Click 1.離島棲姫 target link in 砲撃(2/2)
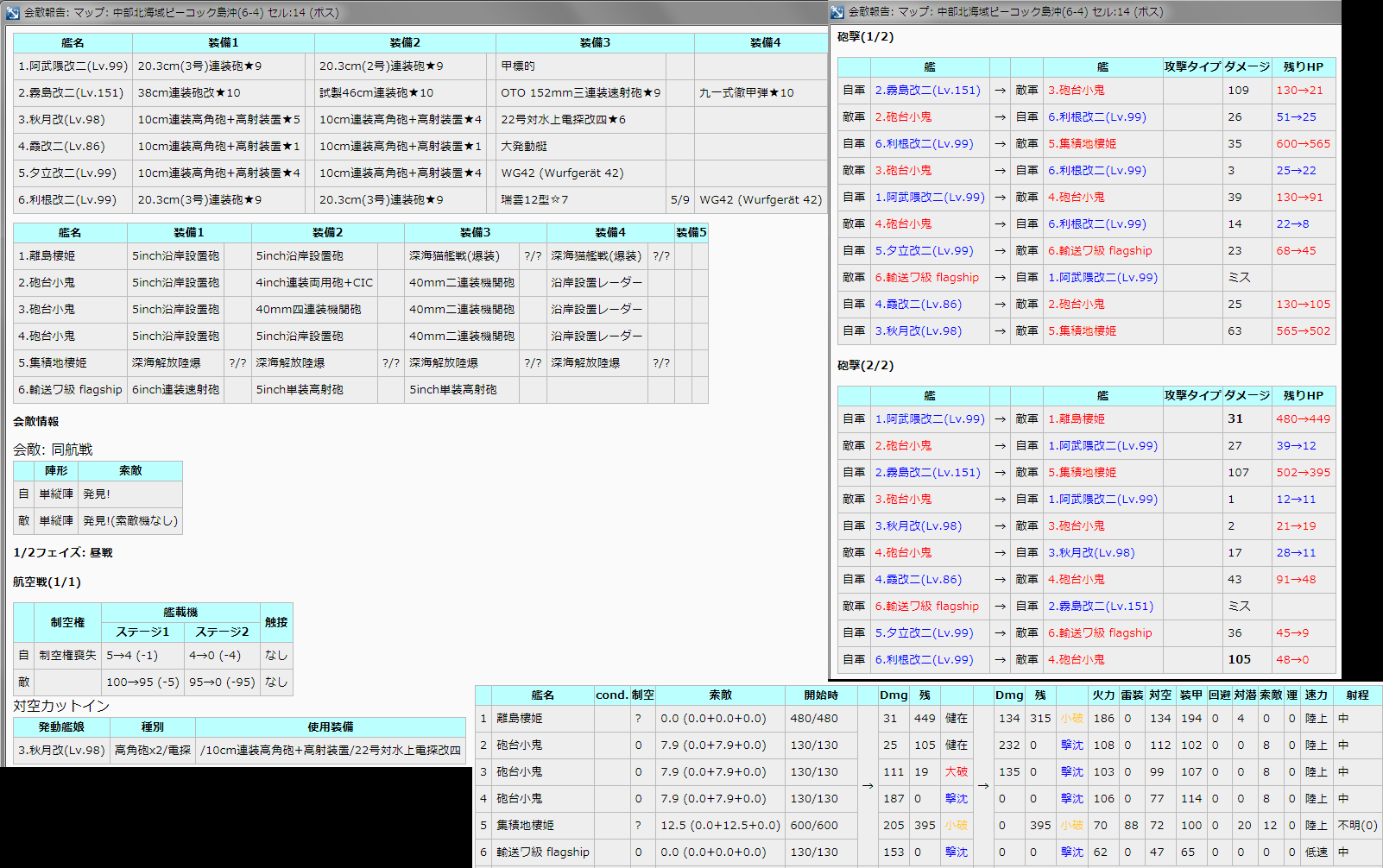Viewport: 1383px width, 868px height. [x=1076, y=418]
